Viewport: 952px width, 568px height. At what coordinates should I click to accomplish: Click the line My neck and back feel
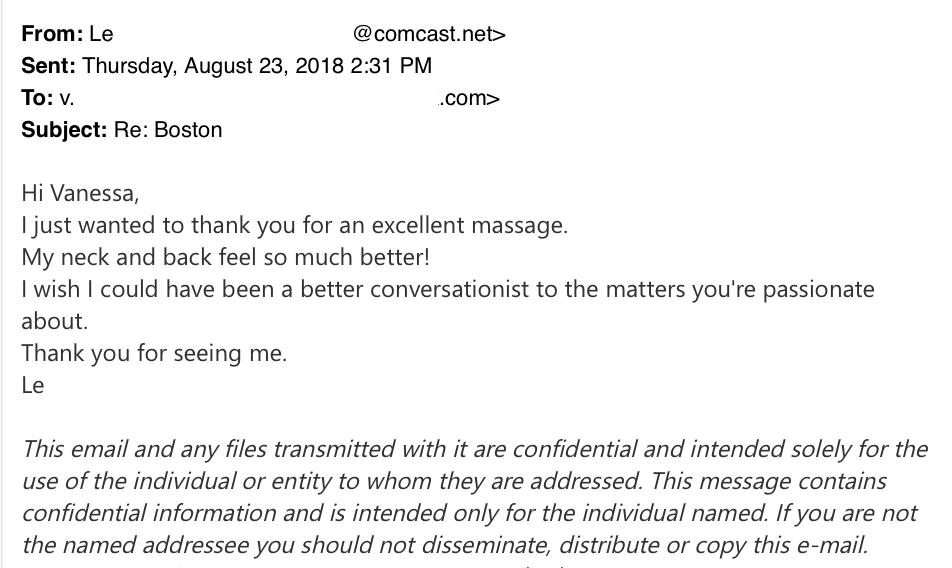point(225,257)
